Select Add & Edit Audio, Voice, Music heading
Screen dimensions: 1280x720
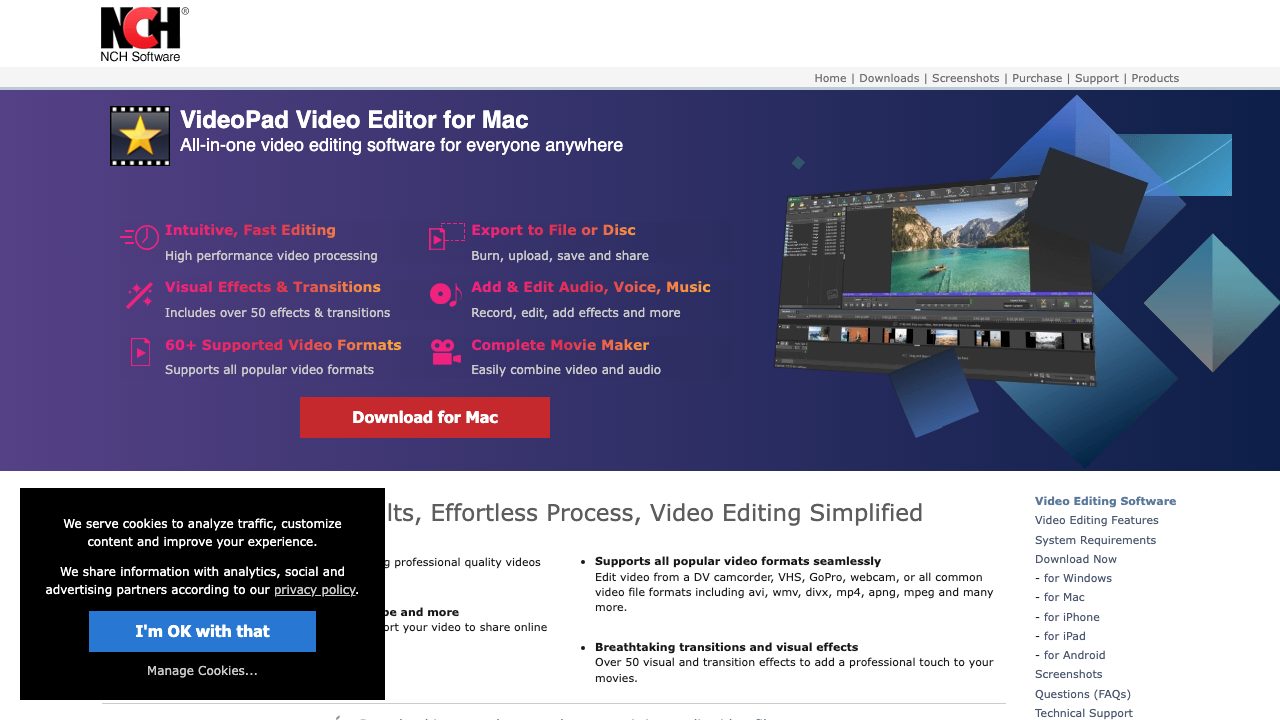(x=591, y=287)
